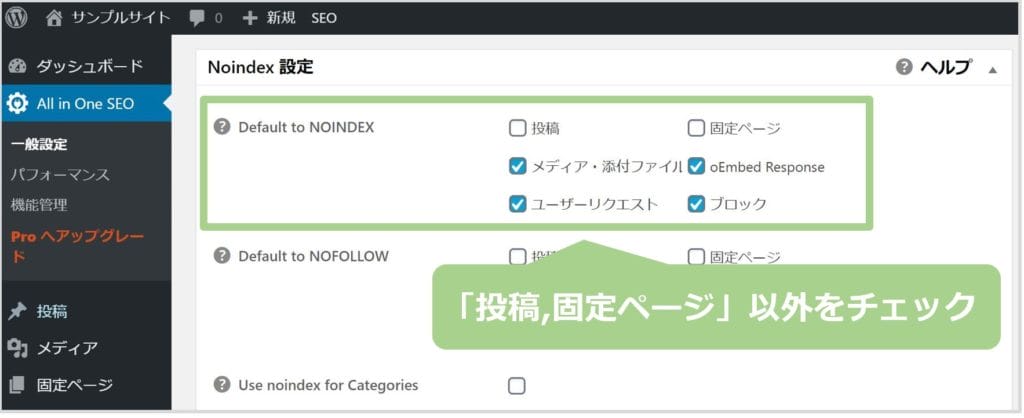Open 機能管理 in the sidebar
Image resolution: width=1024 pixels, height=418 pixels.
[39, 205]
